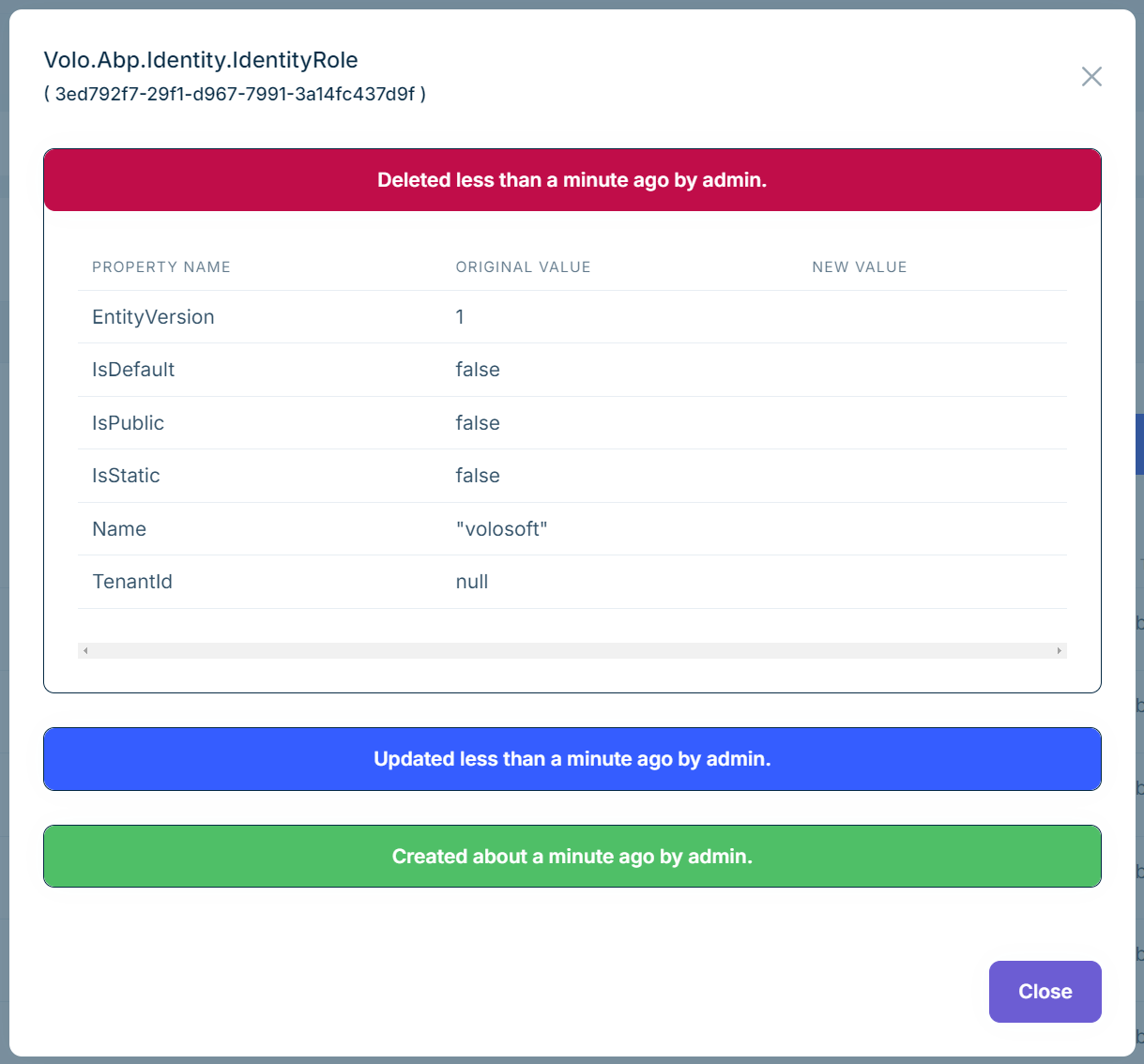
Task: Click the ORIGINAL VALUE column header
Action: pos(523,266)
